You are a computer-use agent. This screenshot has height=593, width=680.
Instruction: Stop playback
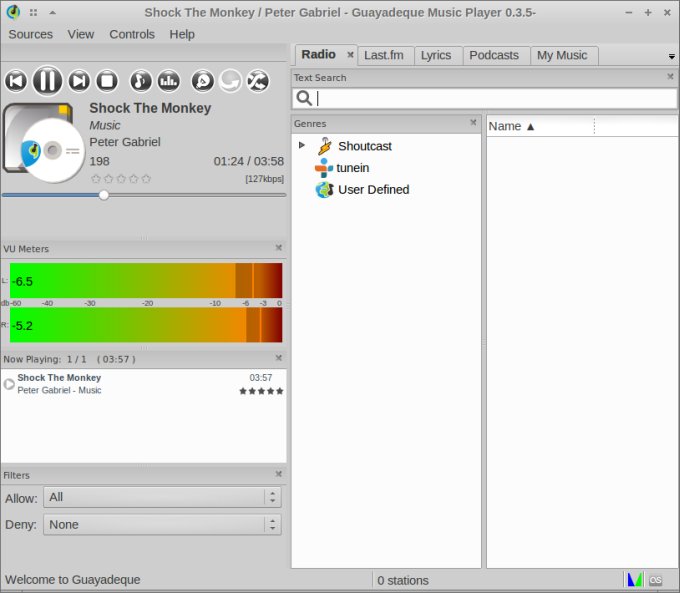[x=107, y=81]
